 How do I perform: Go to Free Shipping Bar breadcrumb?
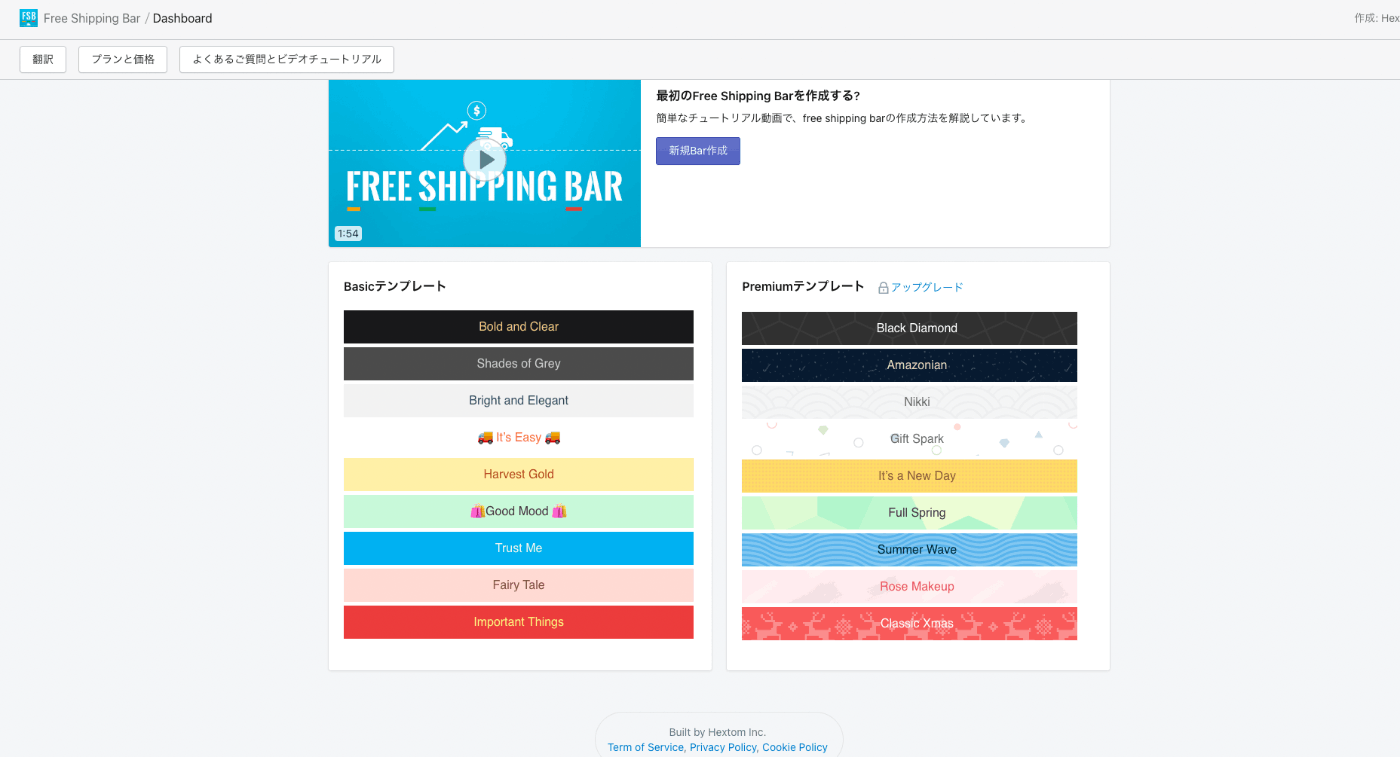[x=92, y=18]
